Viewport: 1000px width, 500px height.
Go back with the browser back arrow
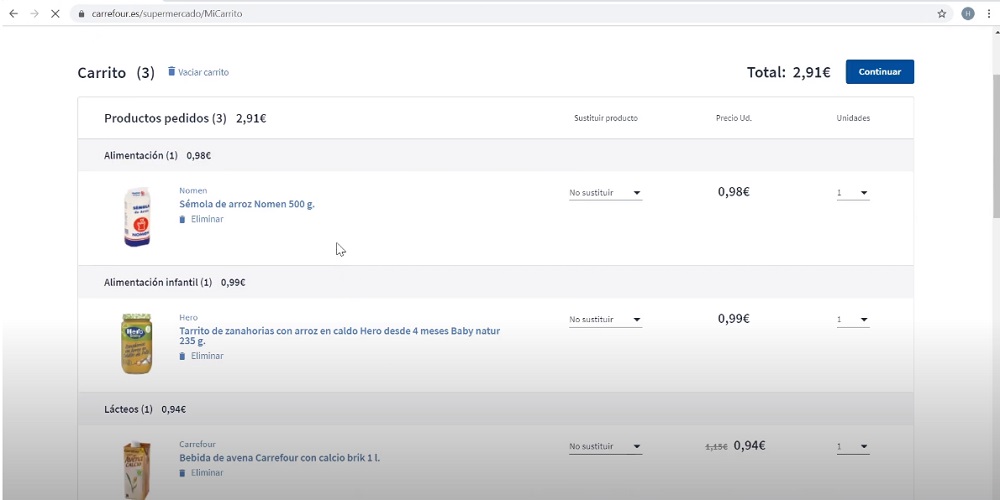click(13, 14)
